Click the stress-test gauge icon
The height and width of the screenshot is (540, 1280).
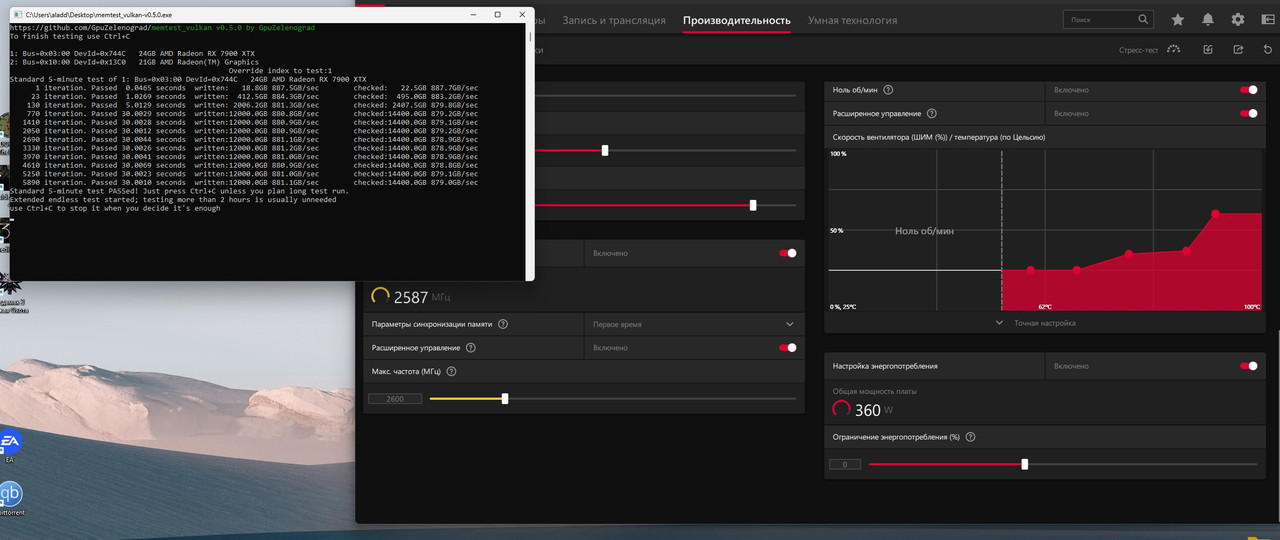pos(1174,49)
